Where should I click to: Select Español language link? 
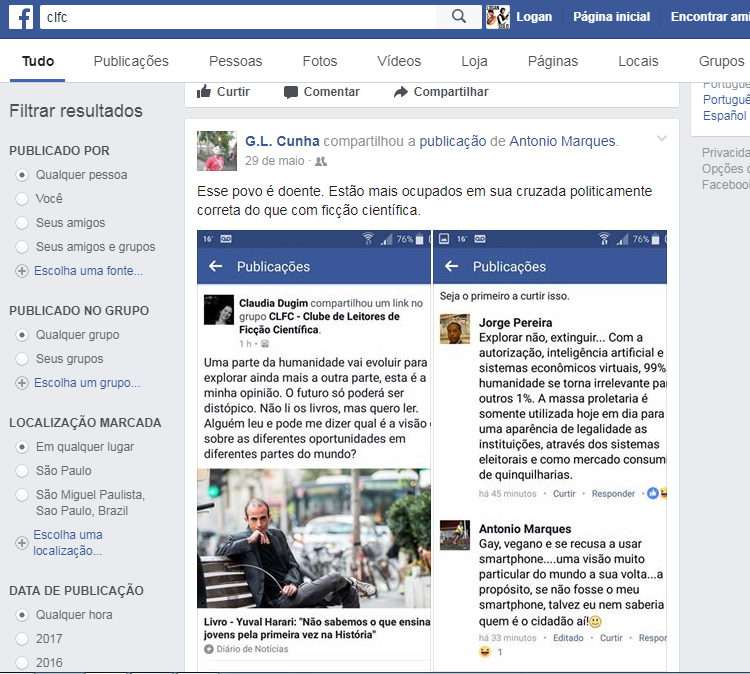[x=724, y=116]
